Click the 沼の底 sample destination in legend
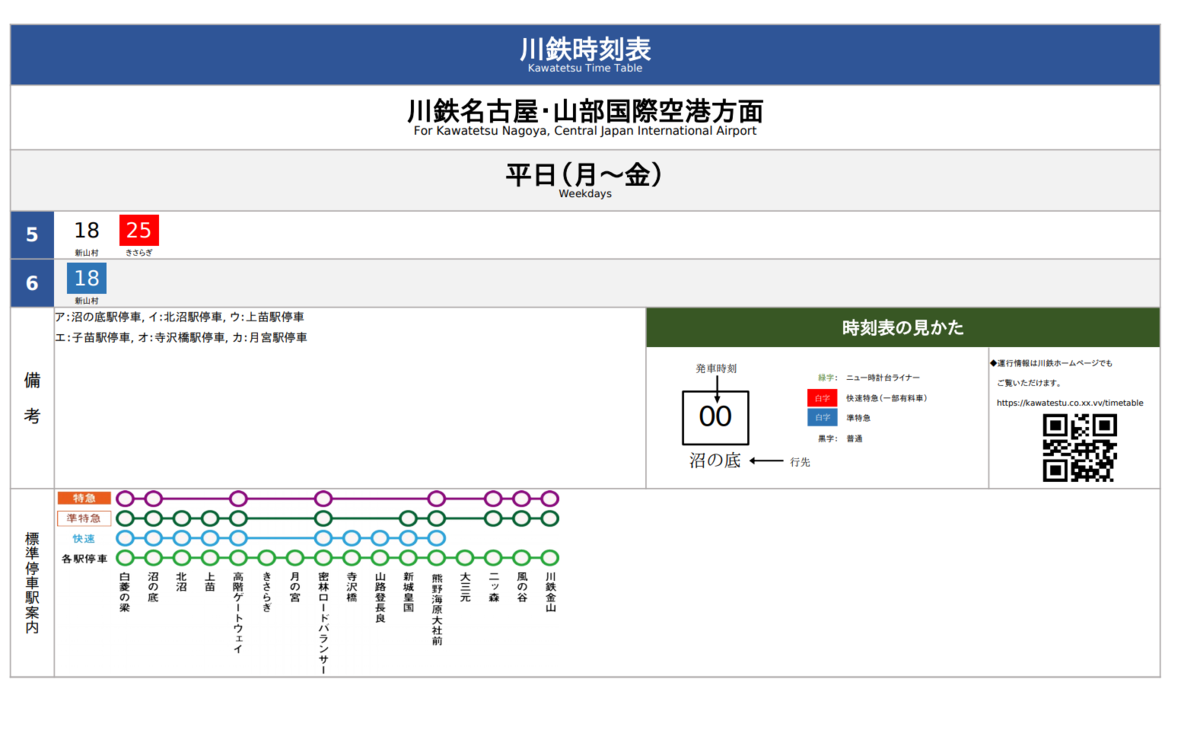This screenshot has width=1200, height=730. point(715,461)
